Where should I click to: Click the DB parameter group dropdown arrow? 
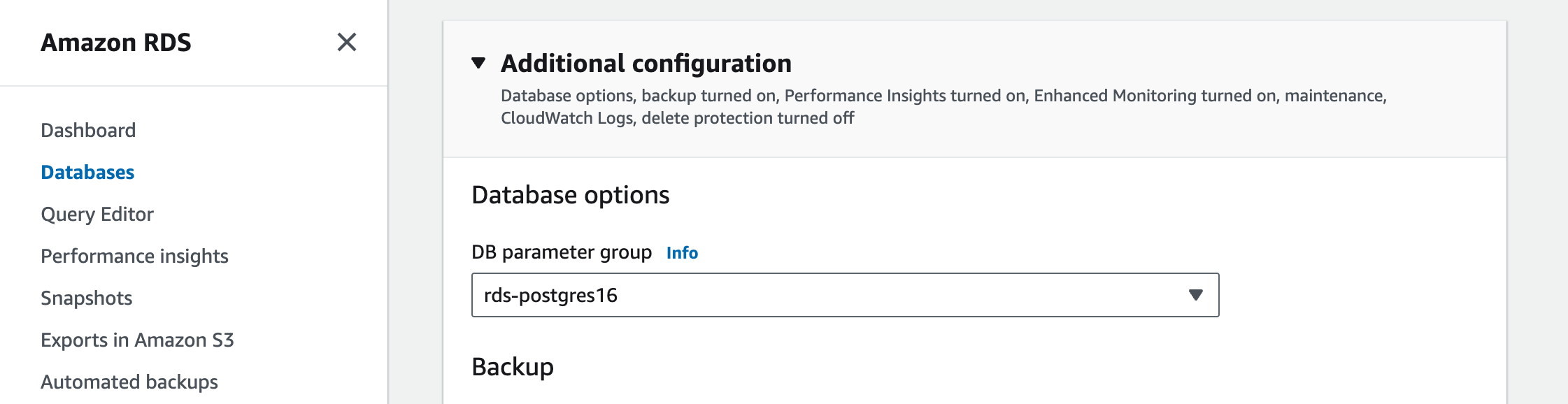pos(1195,295)
